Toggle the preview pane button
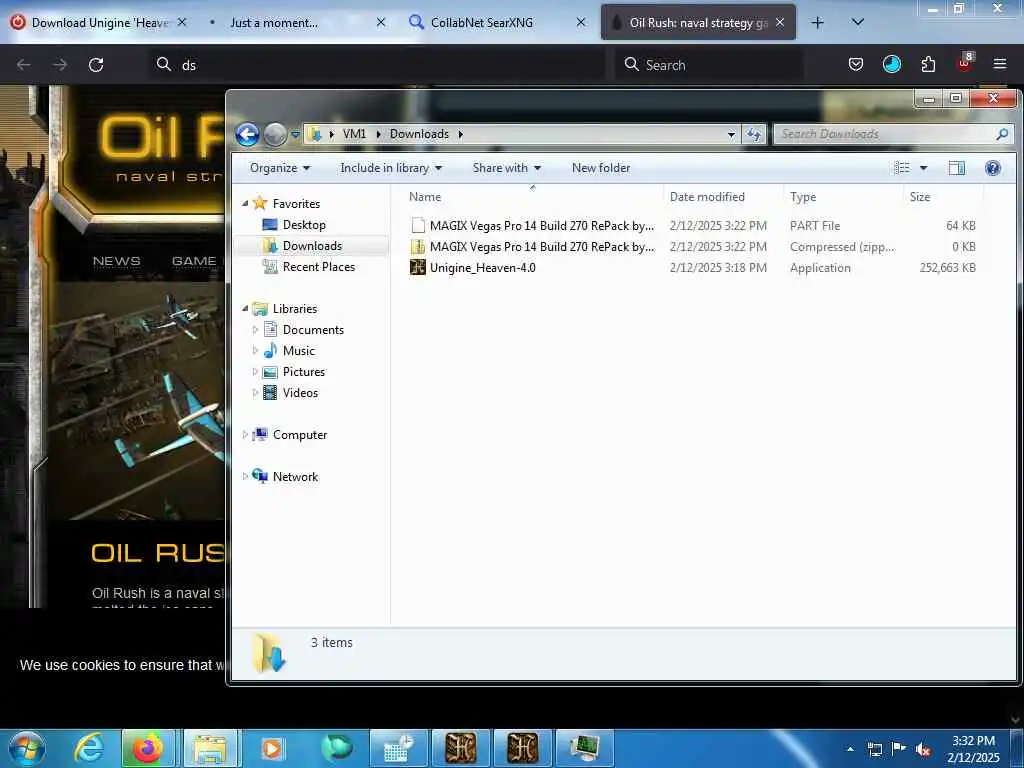The image size is (1024, 768). [957, 168]
